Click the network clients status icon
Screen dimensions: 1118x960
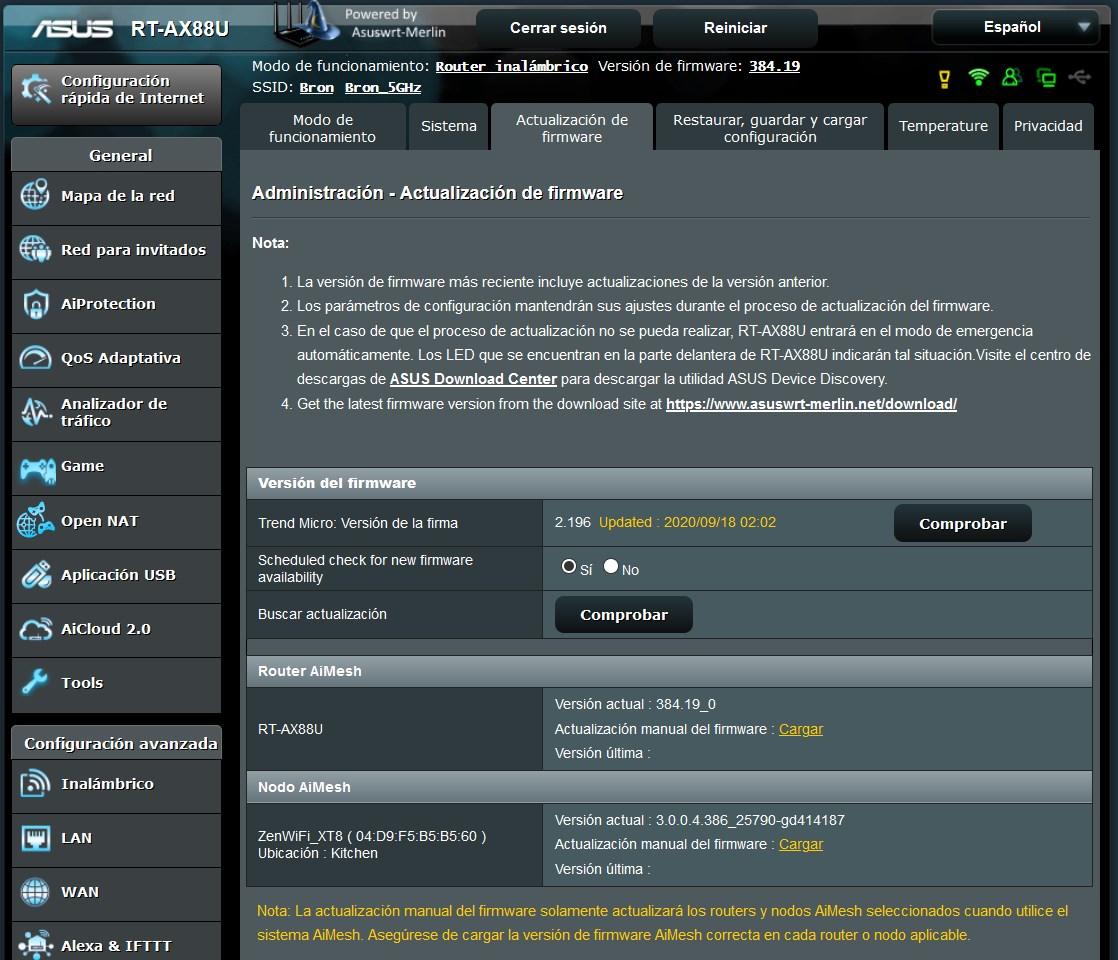[x=1046, y=78]
